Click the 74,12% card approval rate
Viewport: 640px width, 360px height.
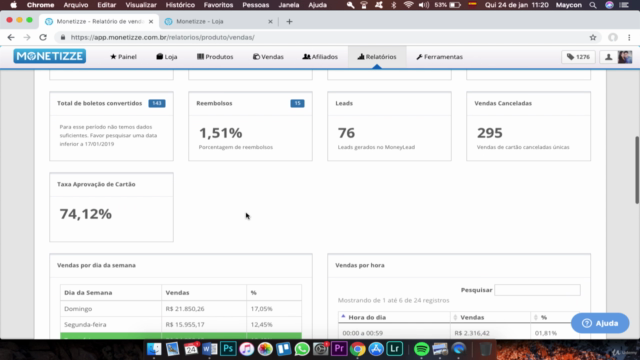86,214
